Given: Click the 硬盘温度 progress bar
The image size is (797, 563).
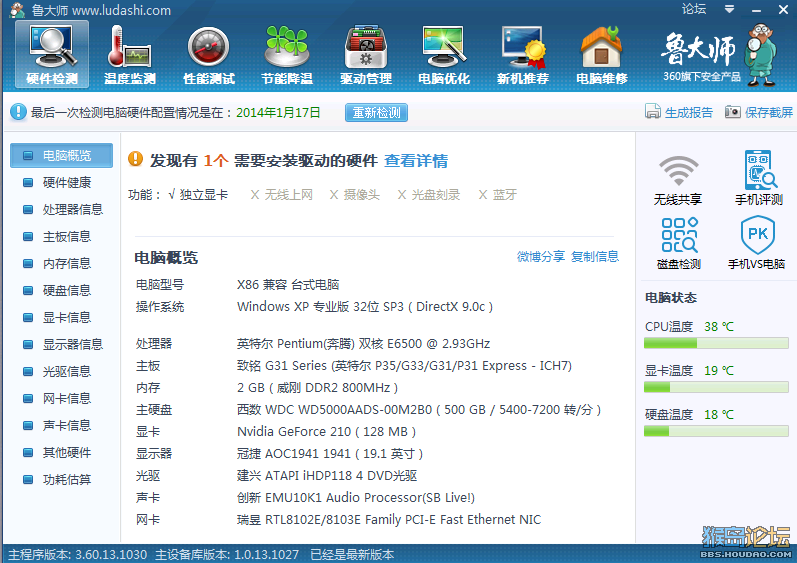Looking at the screenshot, I should tap(716, 431).
